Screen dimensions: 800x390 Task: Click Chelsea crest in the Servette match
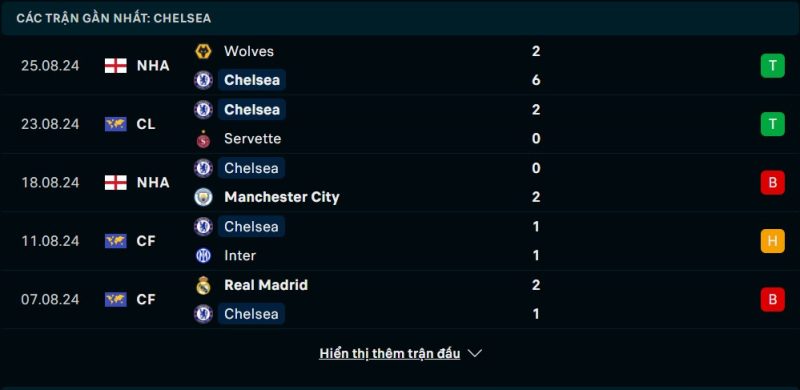[203, 109]
